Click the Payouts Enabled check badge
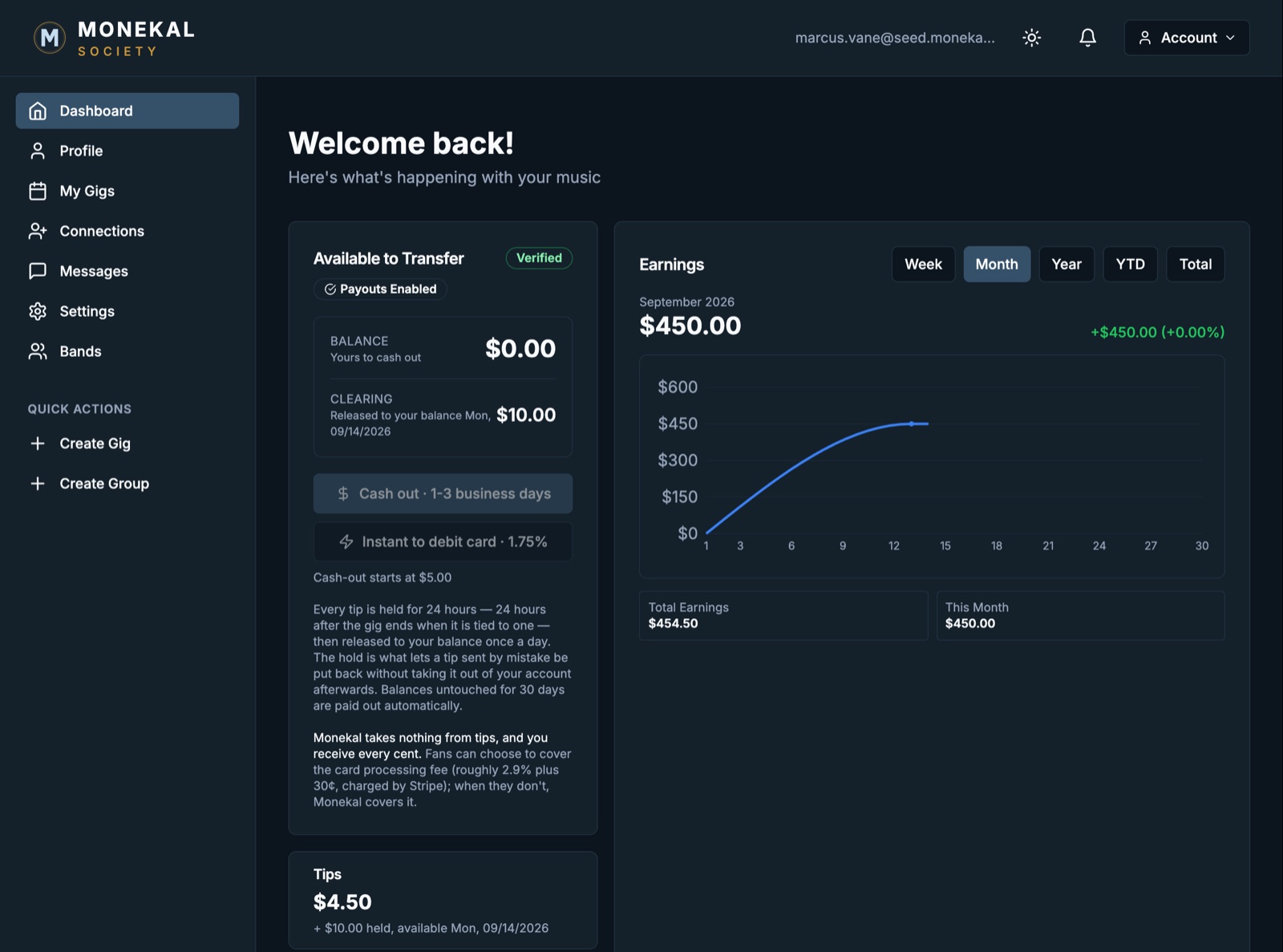Image resolution: width=1283 pixels, height=952 pixels. [380, 289]
